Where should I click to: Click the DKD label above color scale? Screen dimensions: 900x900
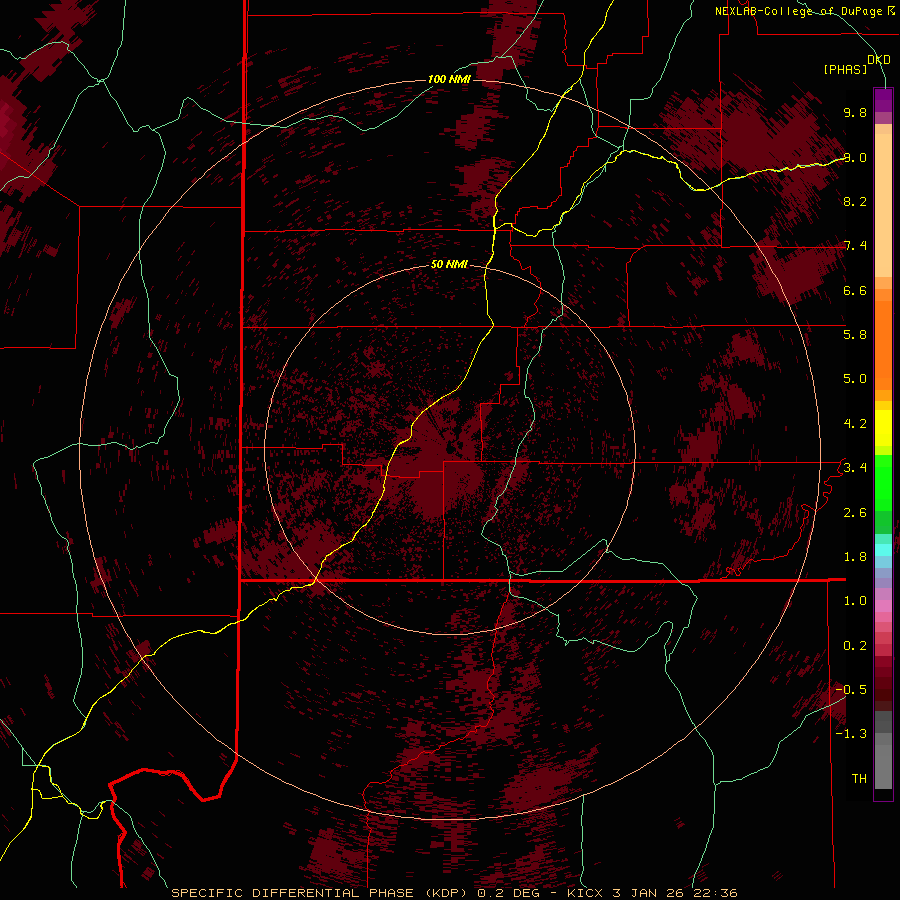point(879,60)
